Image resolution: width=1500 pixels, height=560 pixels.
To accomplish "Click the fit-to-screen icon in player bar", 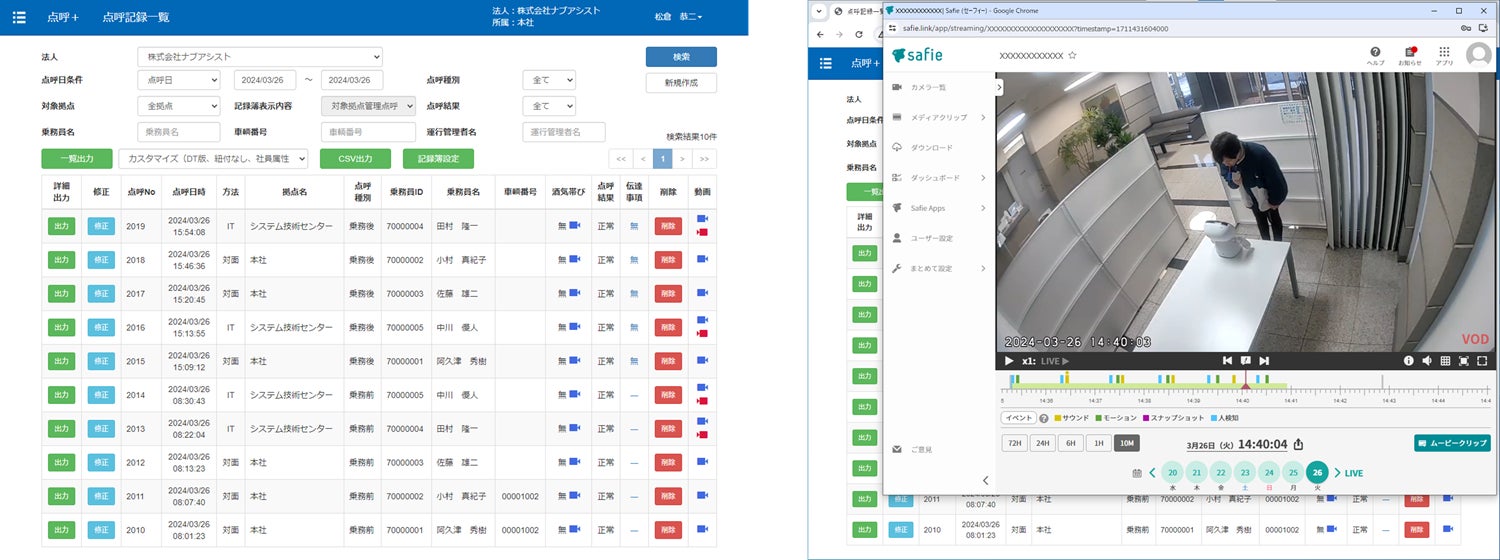I will click(1464, 360).
